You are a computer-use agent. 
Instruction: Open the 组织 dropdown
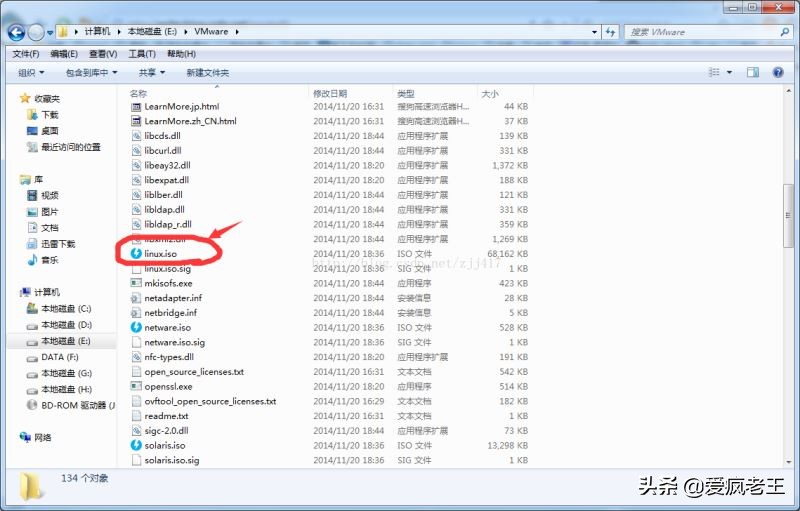(31, 73)
